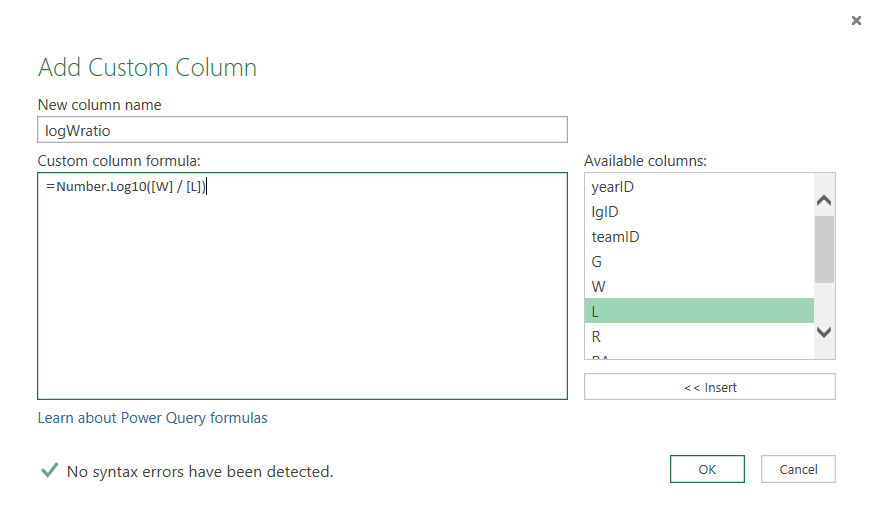Click the columns list scrollbar thumb

(824, 249)
